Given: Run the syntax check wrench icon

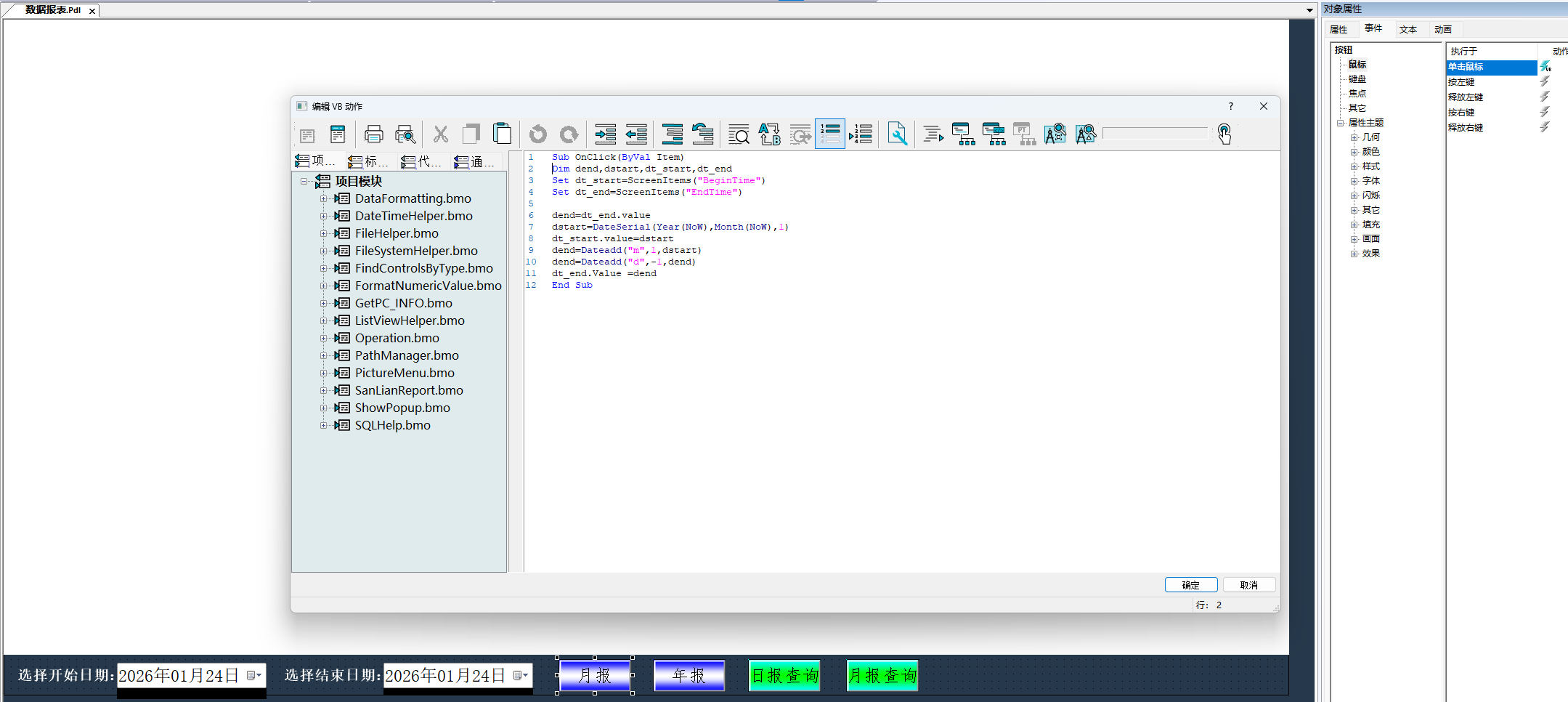Looking at the screenshot, I should click(x=898, y=134).
